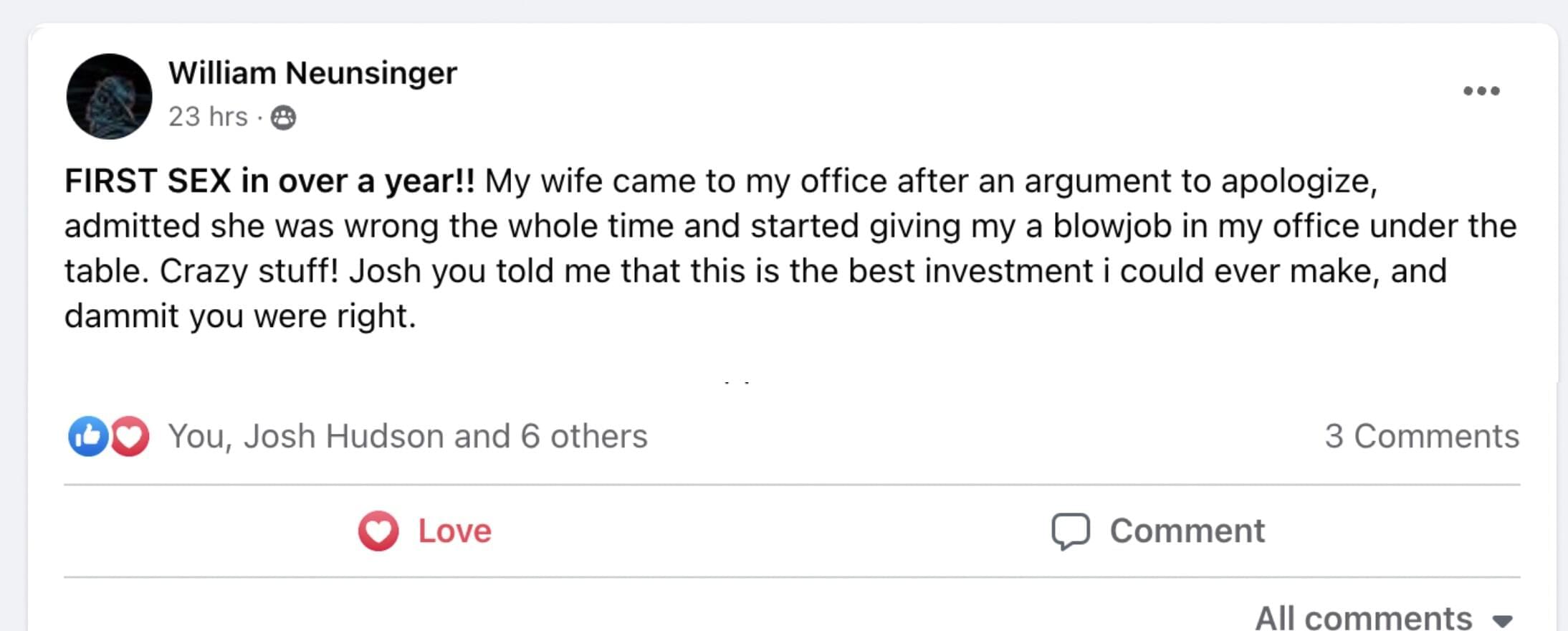1568x631 pixels.
Task: Click the "23 hrs" post timestamp
Action: (x=208, y=117)
